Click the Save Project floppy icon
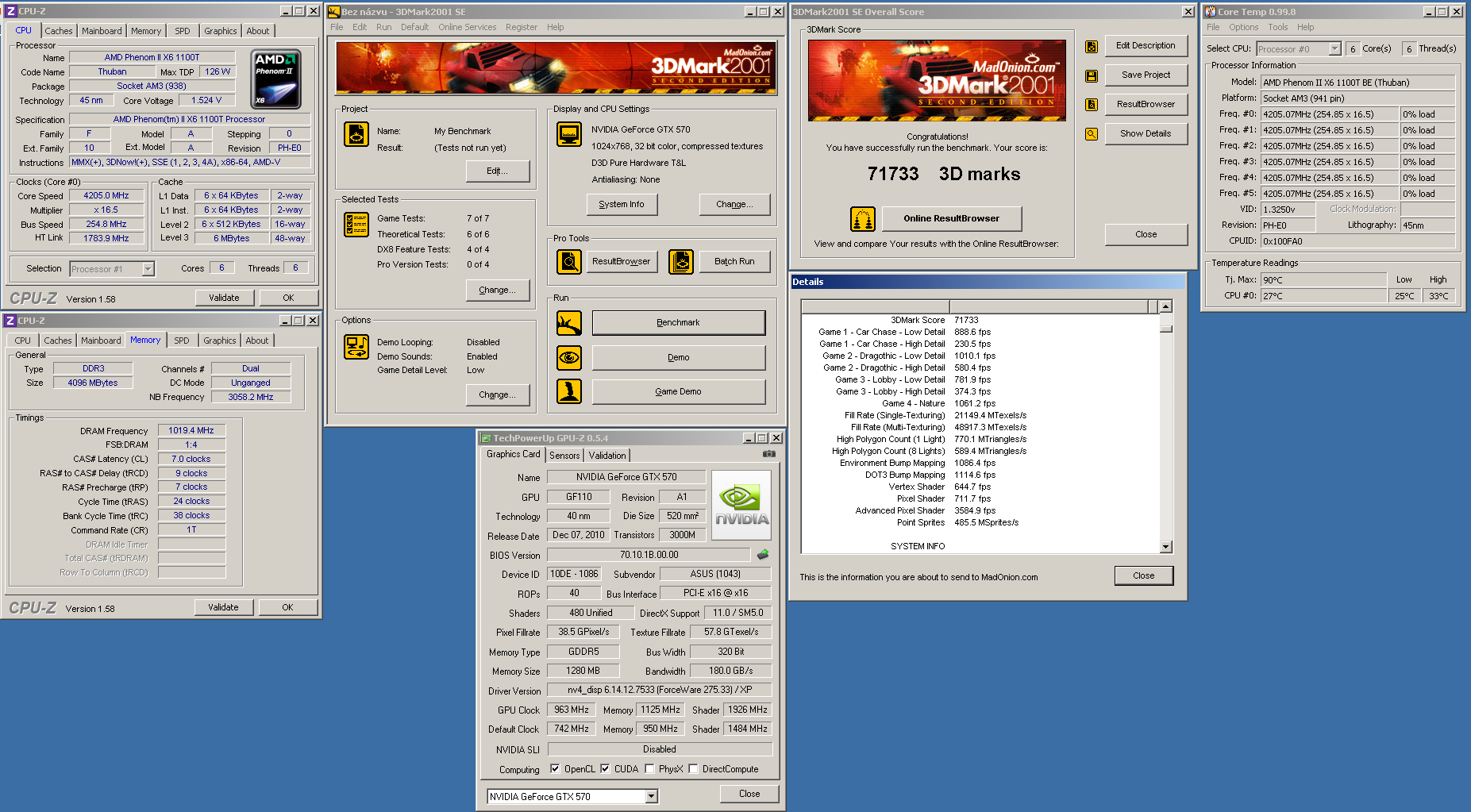Viewport: 1471px width, 812px height. [1092, 76]
